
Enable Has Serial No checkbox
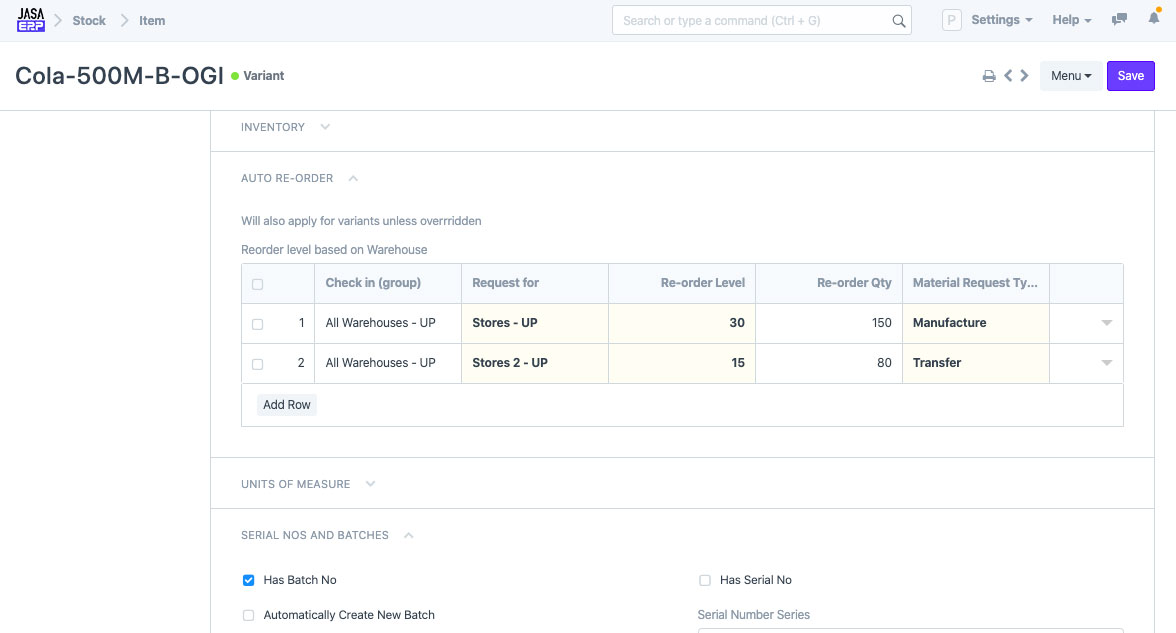tap(705, 580)
